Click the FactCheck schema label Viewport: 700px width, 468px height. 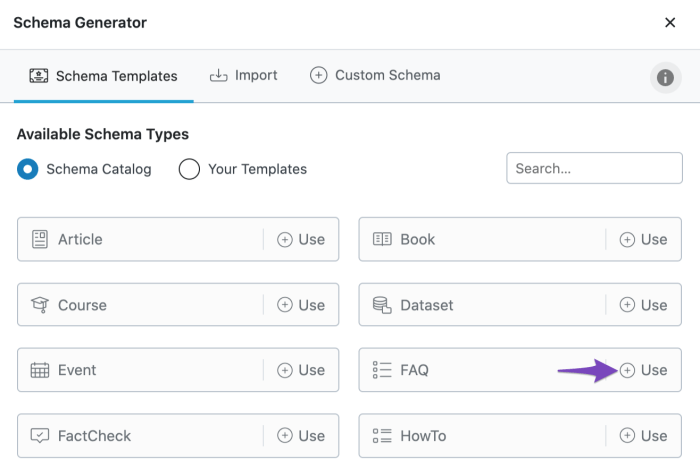(x=95, y=436)
